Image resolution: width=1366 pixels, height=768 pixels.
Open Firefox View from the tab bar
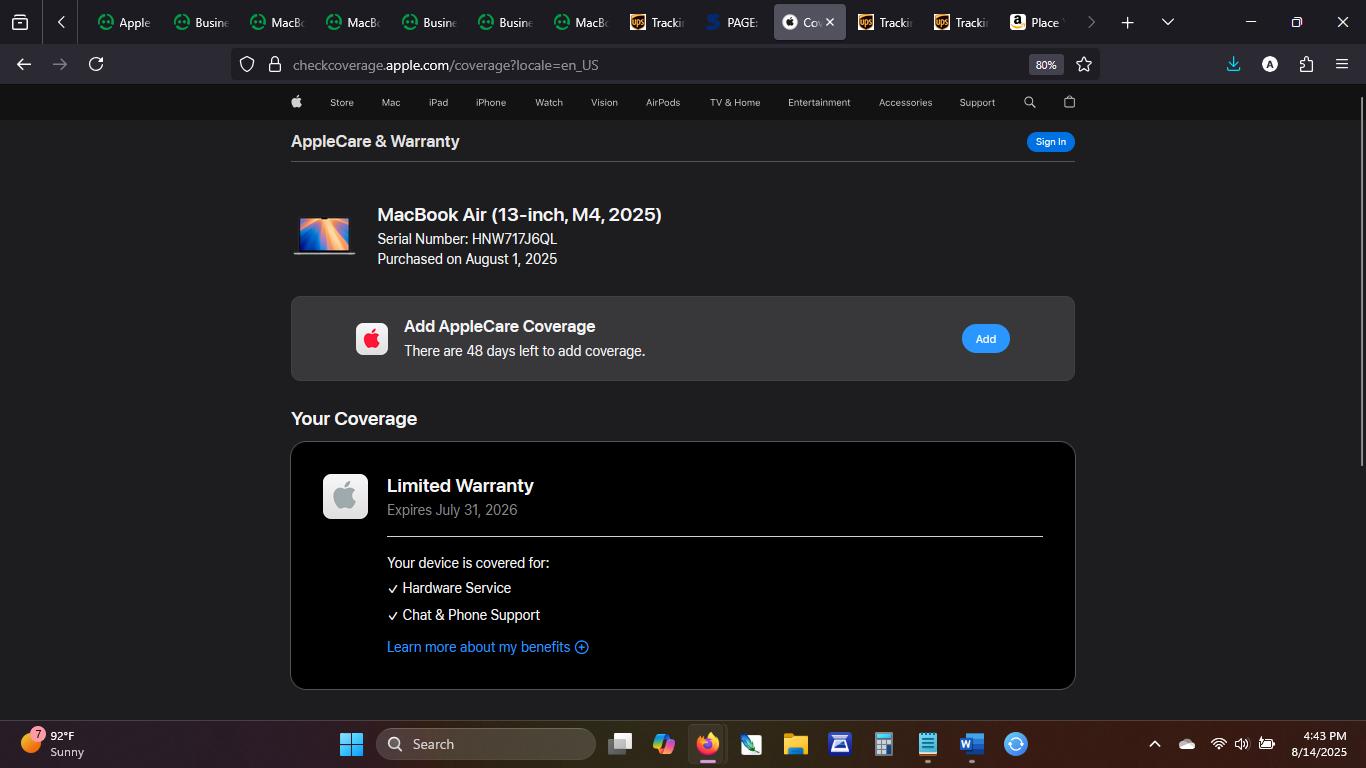point(20,22)
